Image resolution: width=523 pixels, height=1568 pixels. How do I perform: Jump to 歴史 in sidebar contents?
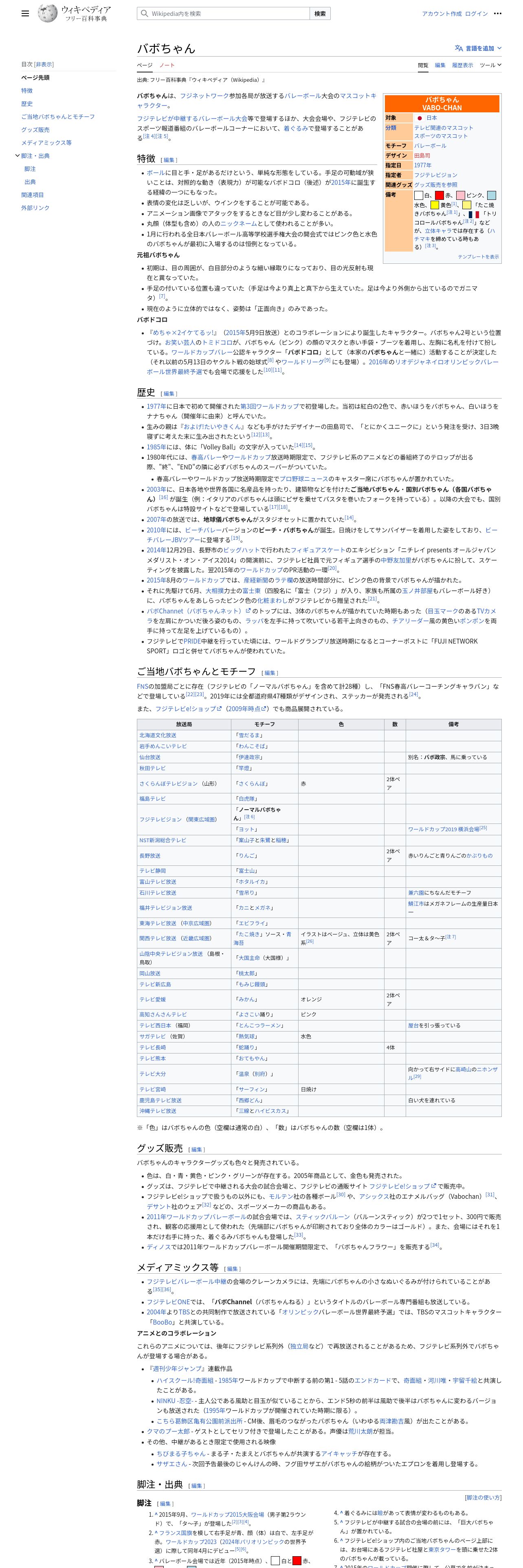point(27,103)
